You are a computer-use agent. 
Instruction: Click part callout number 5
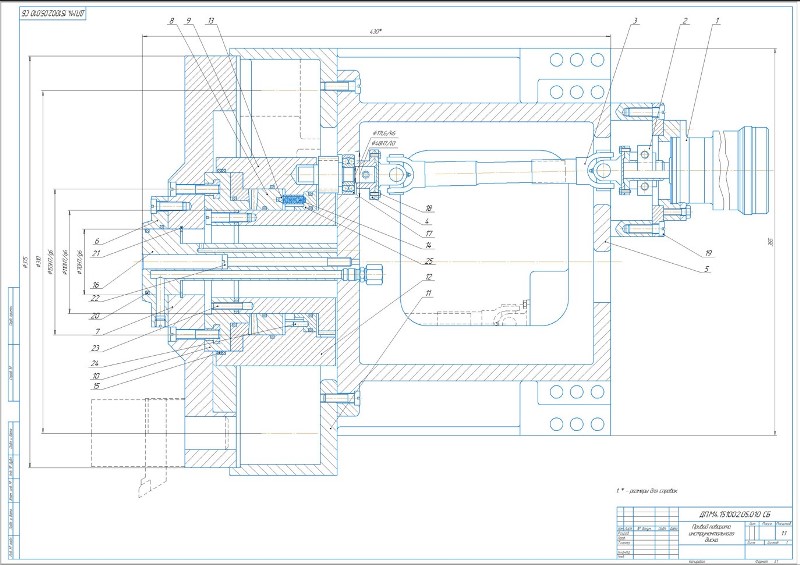(x=707, y=268)
